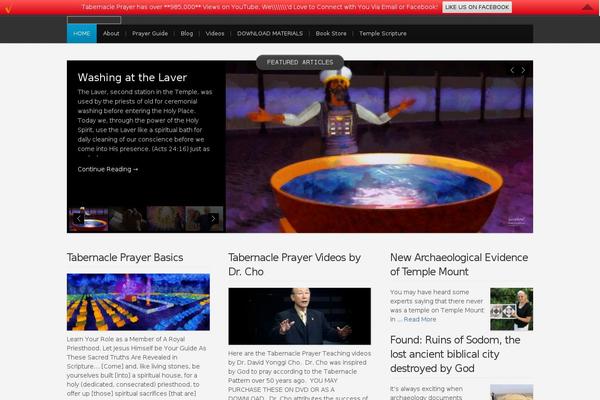Click the Tabernacle Prayer YouTube views banner text
This screenshot has height=400, width=600.
(x=260, y=7)
